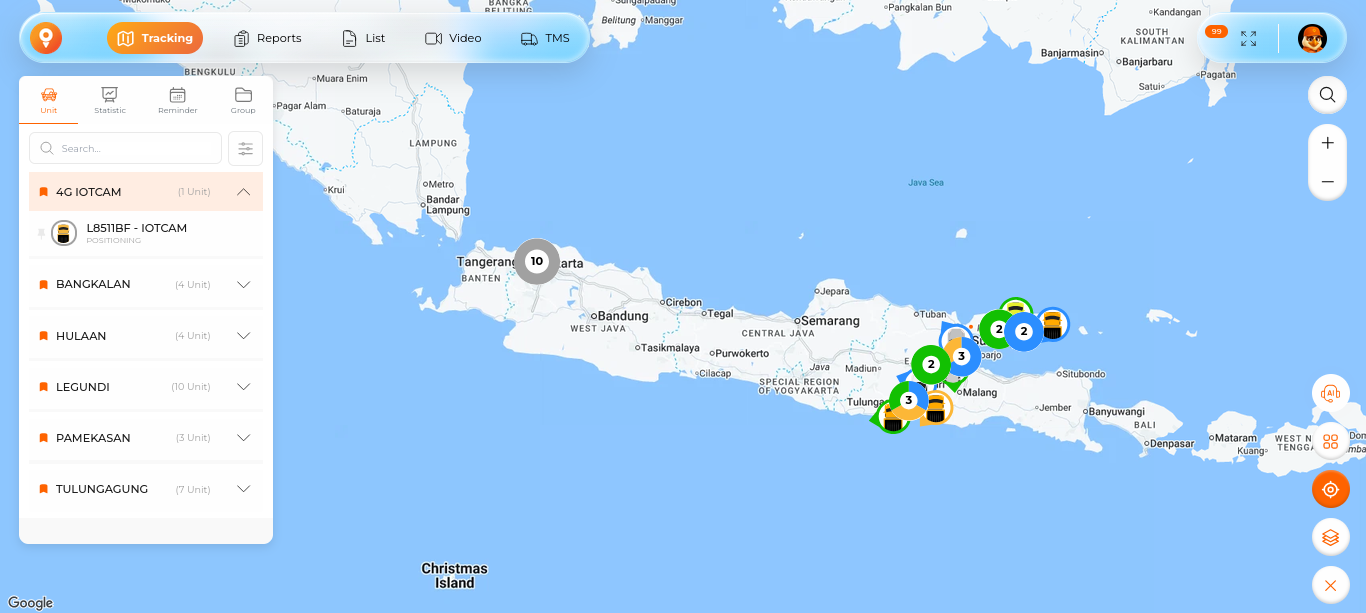Open the user profile avatar
Viewport: 1366px width, 613px height.
[x=1312, y=38]
